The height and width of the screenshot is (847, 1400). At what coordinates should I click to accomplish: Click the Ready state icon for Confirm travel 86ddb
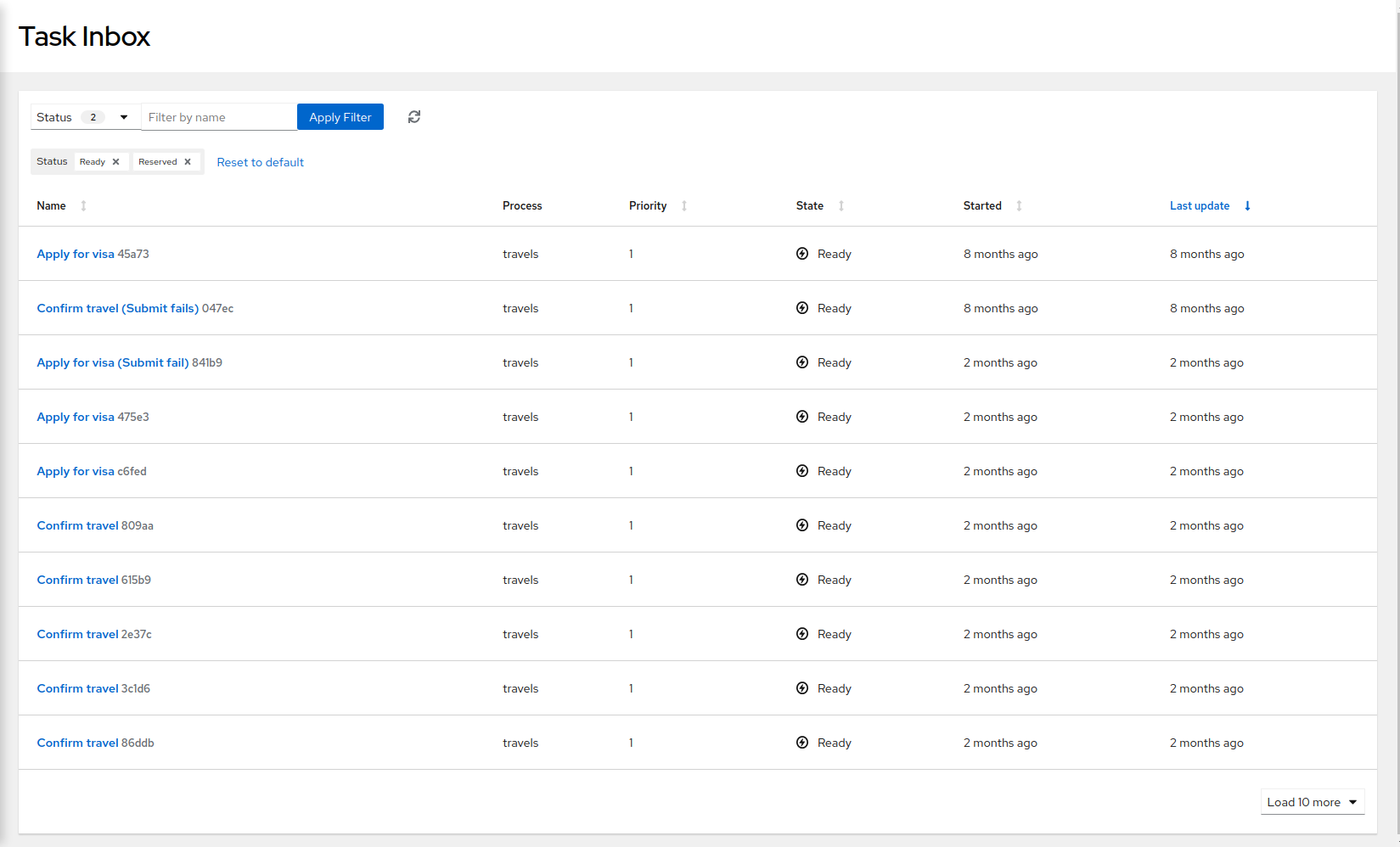tap(801, 742)
